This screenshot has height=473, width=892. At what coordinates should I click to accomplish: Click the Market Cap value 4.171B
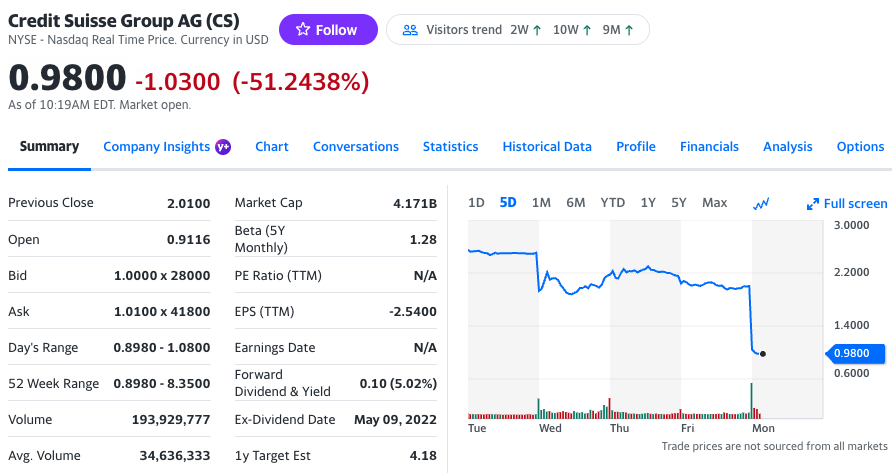click(415, 203)
